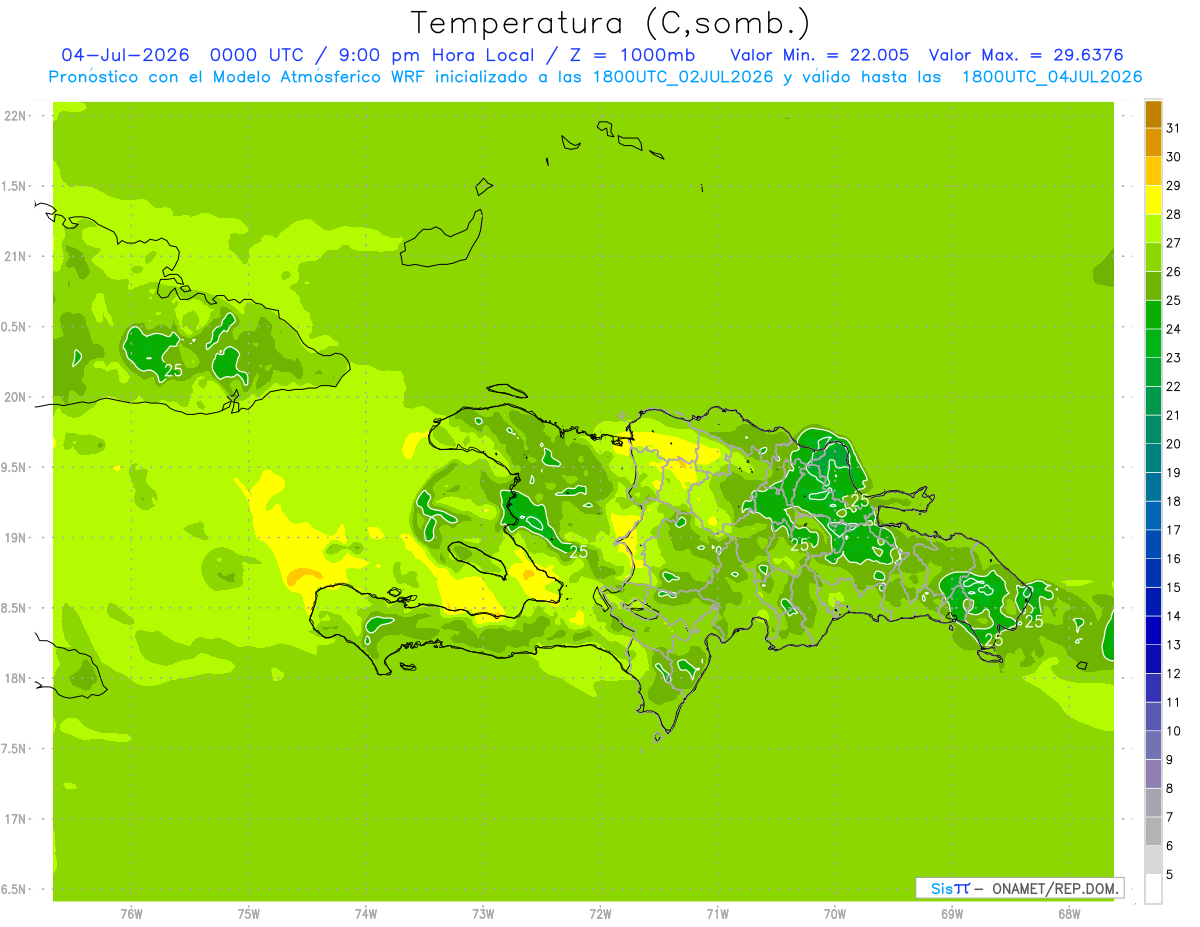Click legend value "22"
This screenshot has width=1200, height=927.
pyautogui.click(x=1174, y=386)
